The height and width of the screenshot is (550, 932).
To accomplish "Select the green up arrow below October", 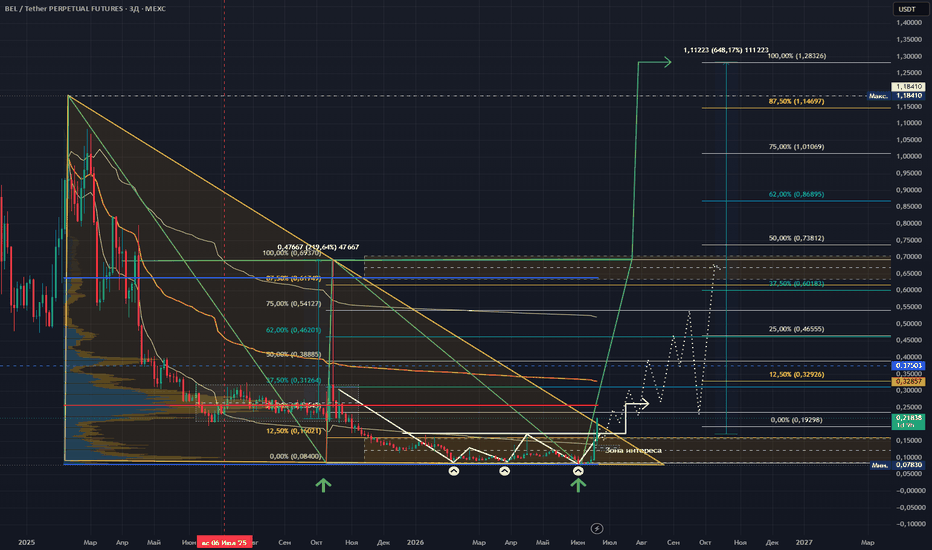I will pyautogui.click(x=323, y=485).
